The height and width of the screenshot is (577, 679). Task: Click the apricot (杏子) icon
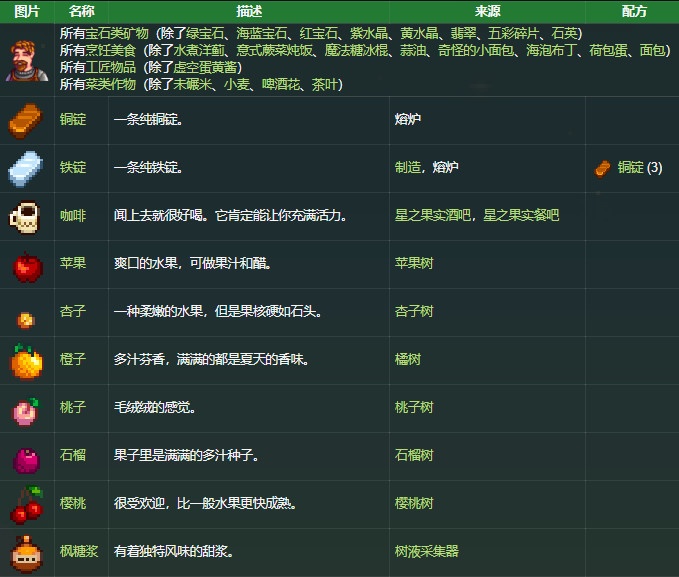click(26, 320)
